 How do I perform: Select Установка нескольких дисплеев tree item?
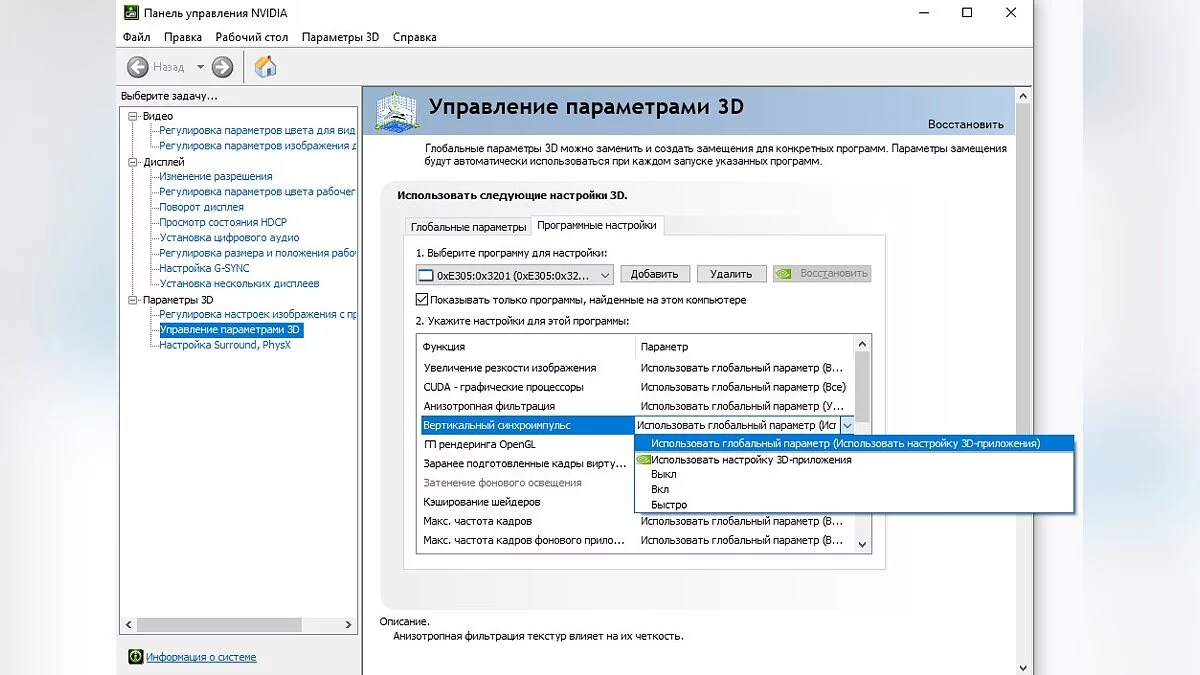pos(239,284)
